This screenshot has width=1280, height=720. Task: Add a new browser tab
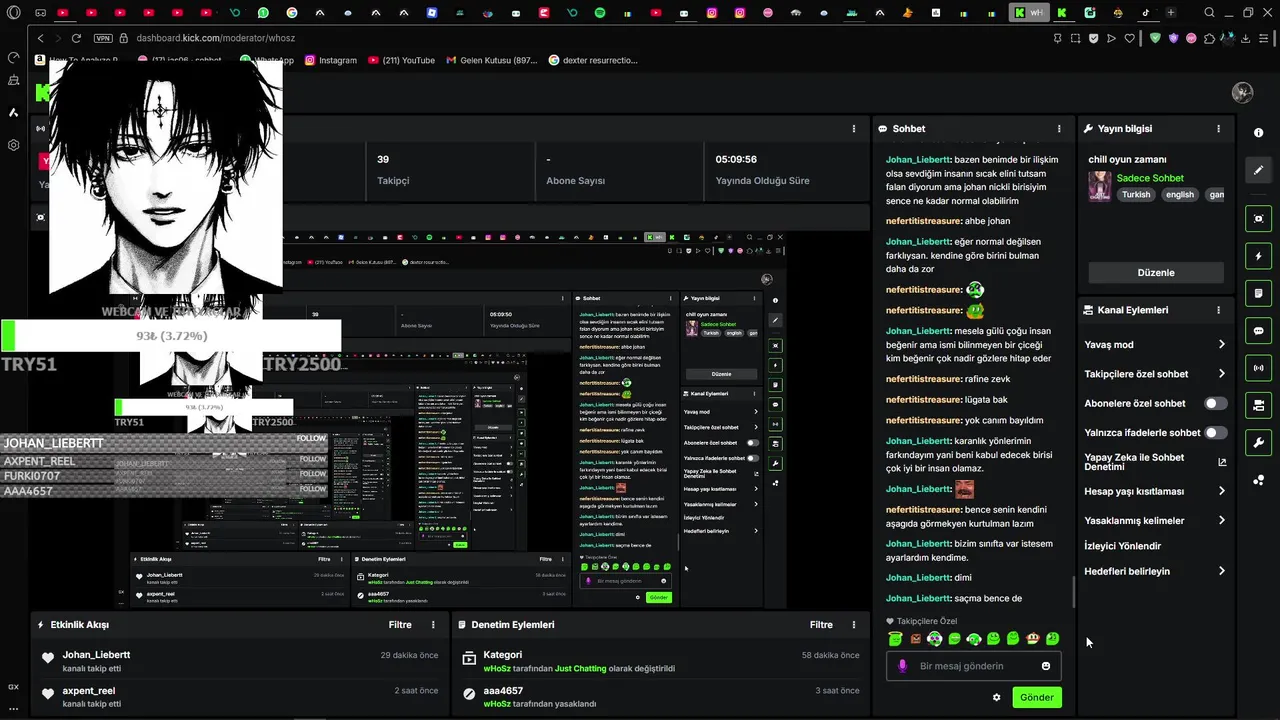1171,13
